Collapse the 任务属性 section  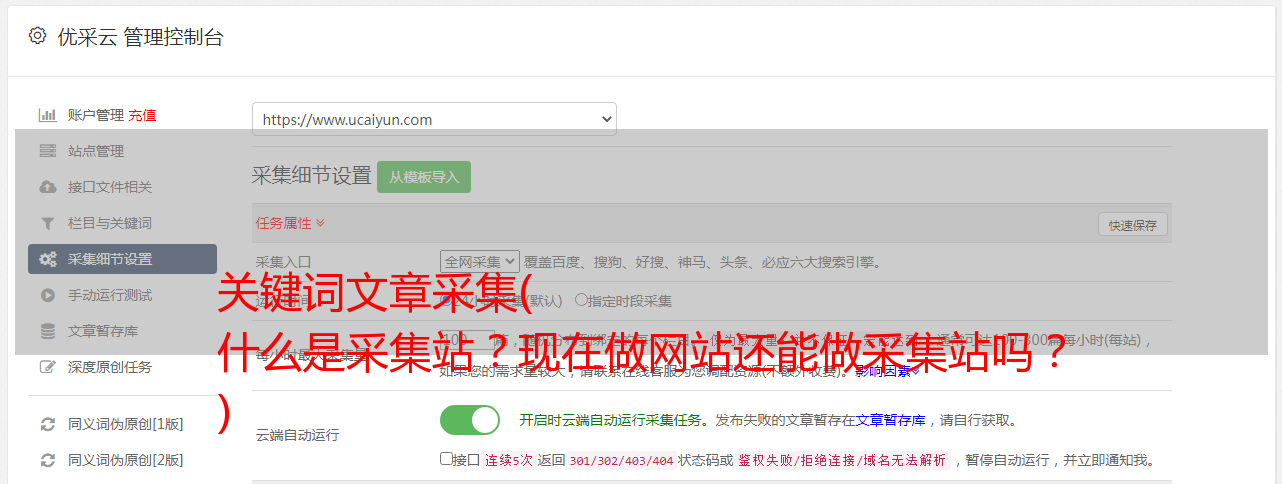(x=290, y=223)
